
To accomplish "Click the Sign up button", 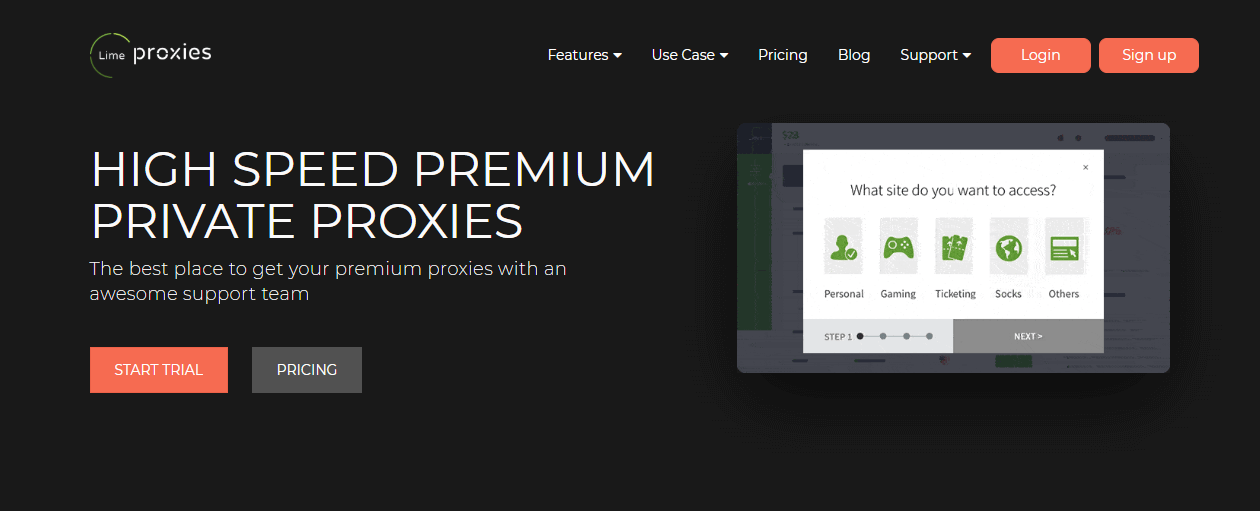I will (x=1149, y=55).
